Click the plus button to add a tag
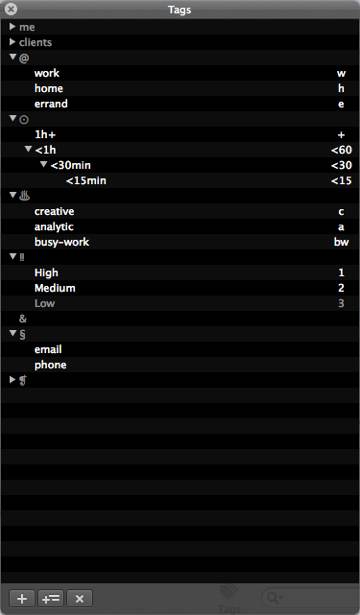This screenshot has width=360, height=615. click(22, 599)
